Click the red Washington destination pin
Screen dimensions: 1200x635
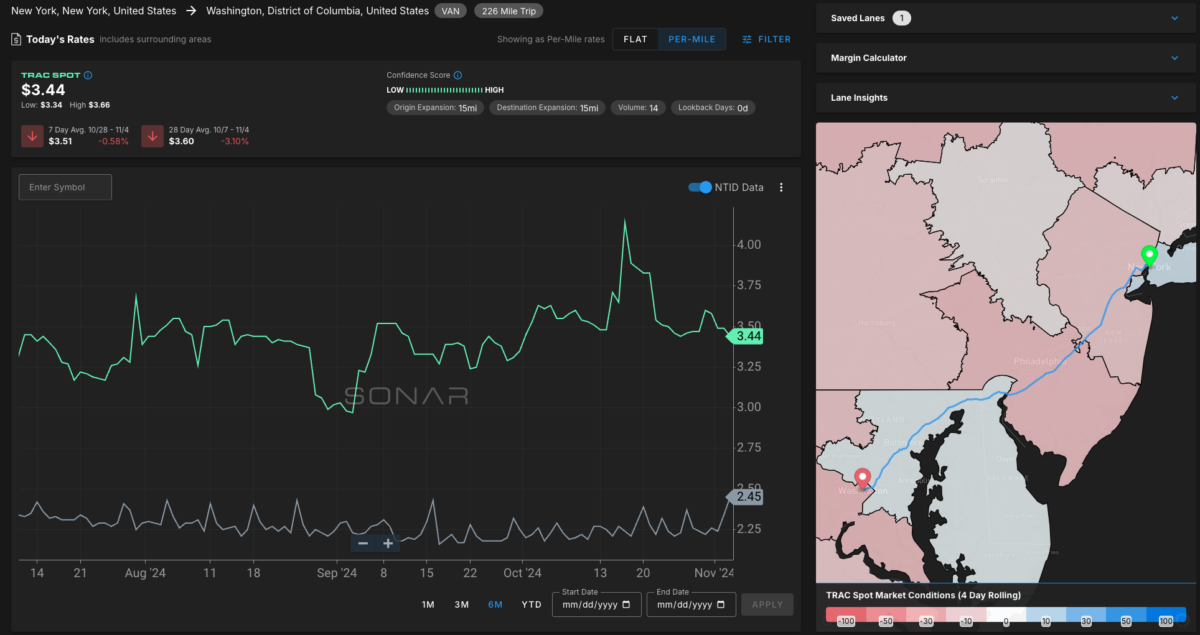click(862, 479)
